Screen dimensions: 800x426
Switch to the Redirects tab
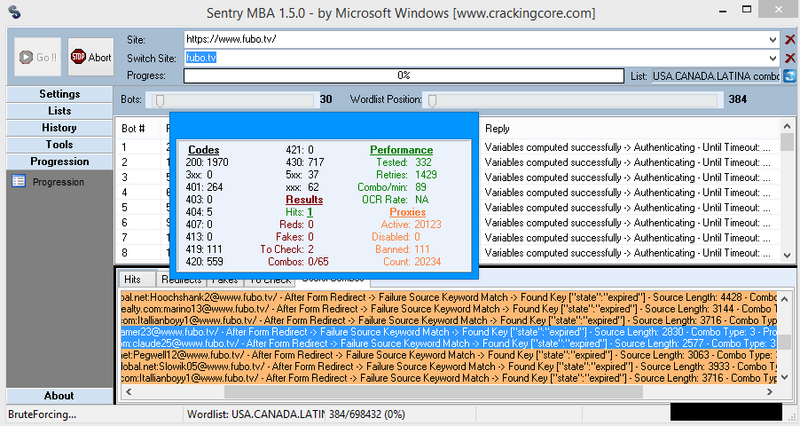182,280
